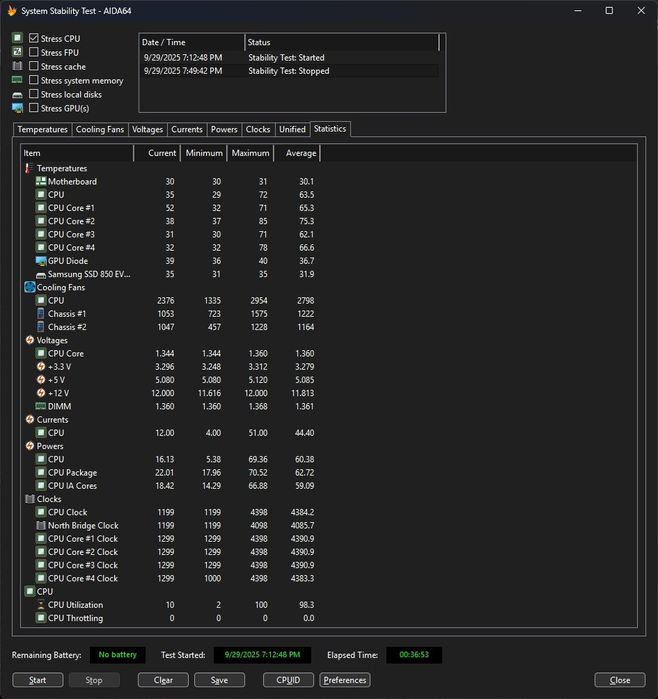The width and height of the screenshot is (658, 699).
Task: Click the Stress cache chip icon
Action: 17,66
